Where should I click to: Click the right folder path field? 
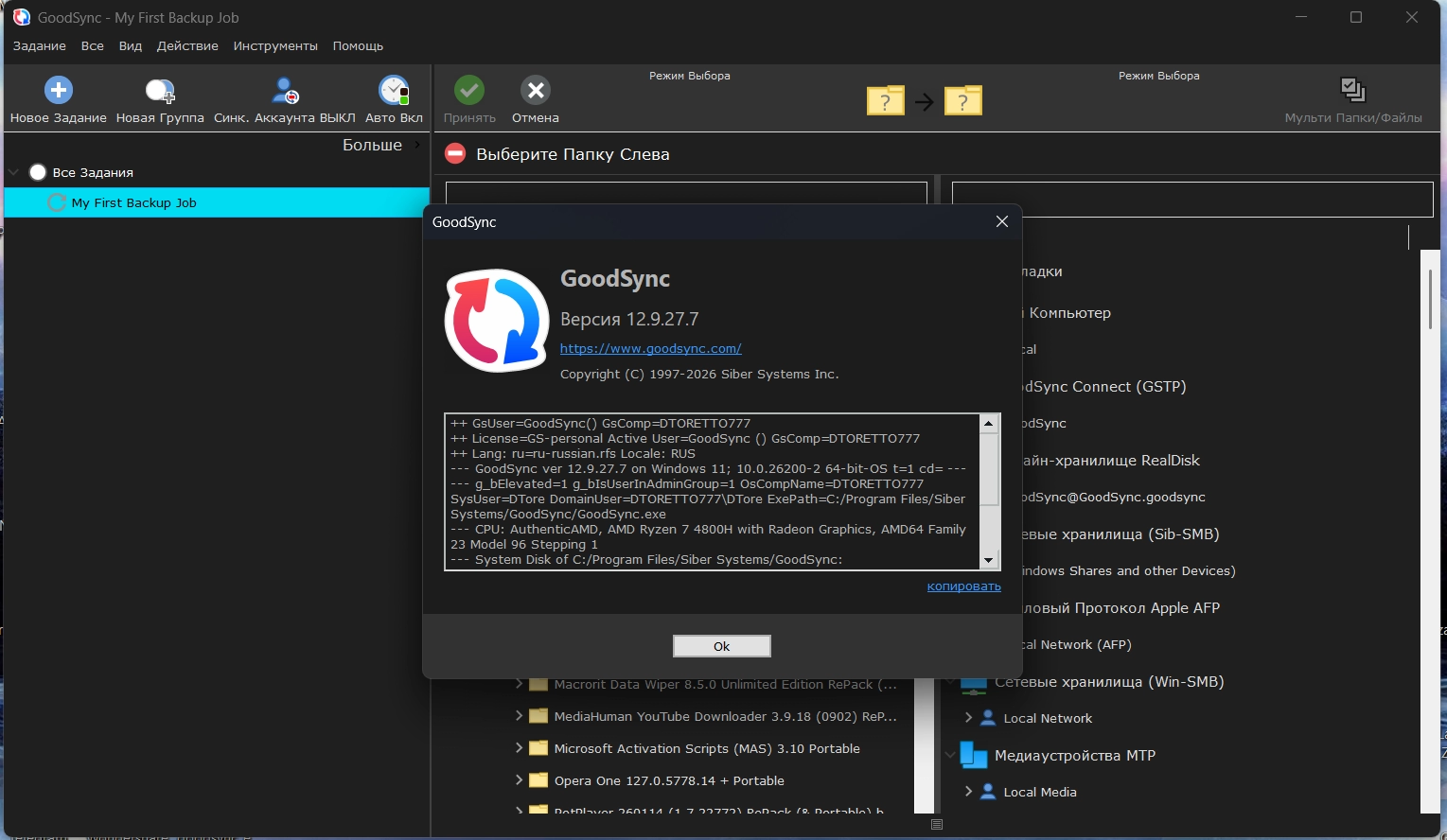(x=1192, y=200)
